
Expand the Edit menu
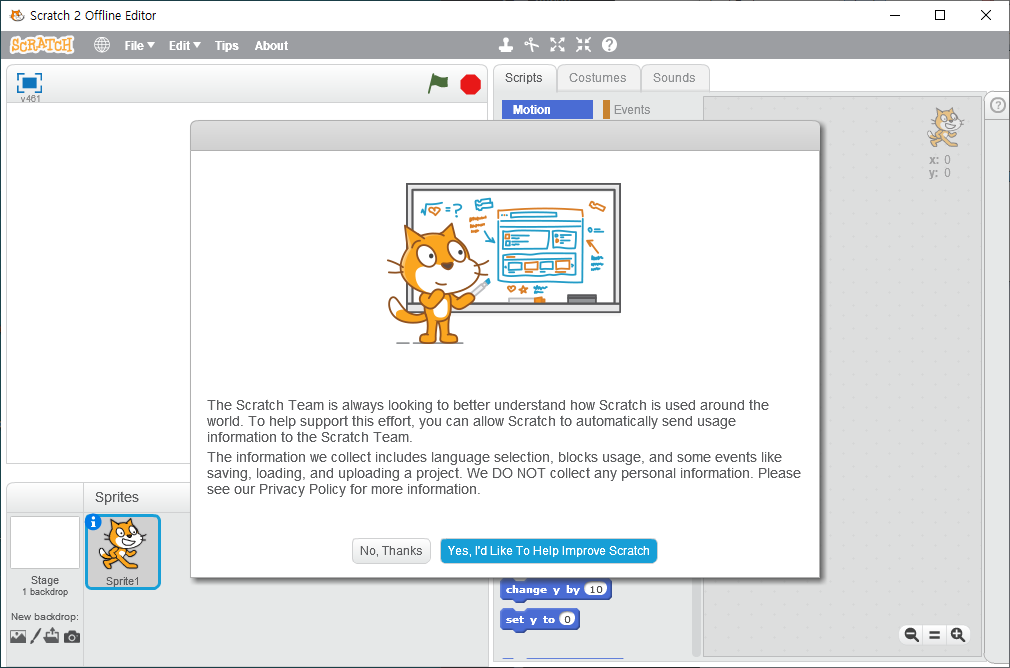(184, 45)
